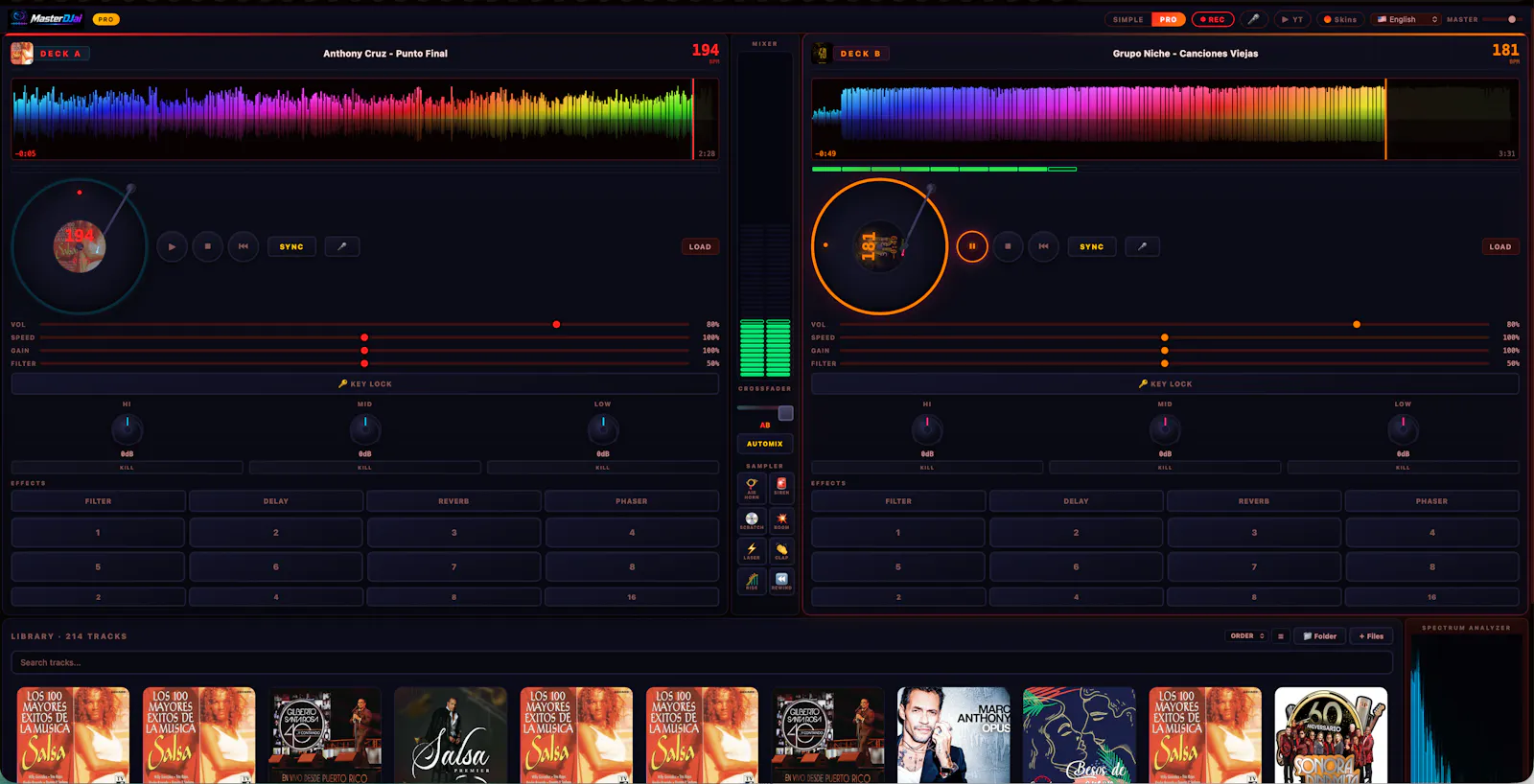Enable Deck A FILTER effect
1534x784 pixels.
(98, 501)
